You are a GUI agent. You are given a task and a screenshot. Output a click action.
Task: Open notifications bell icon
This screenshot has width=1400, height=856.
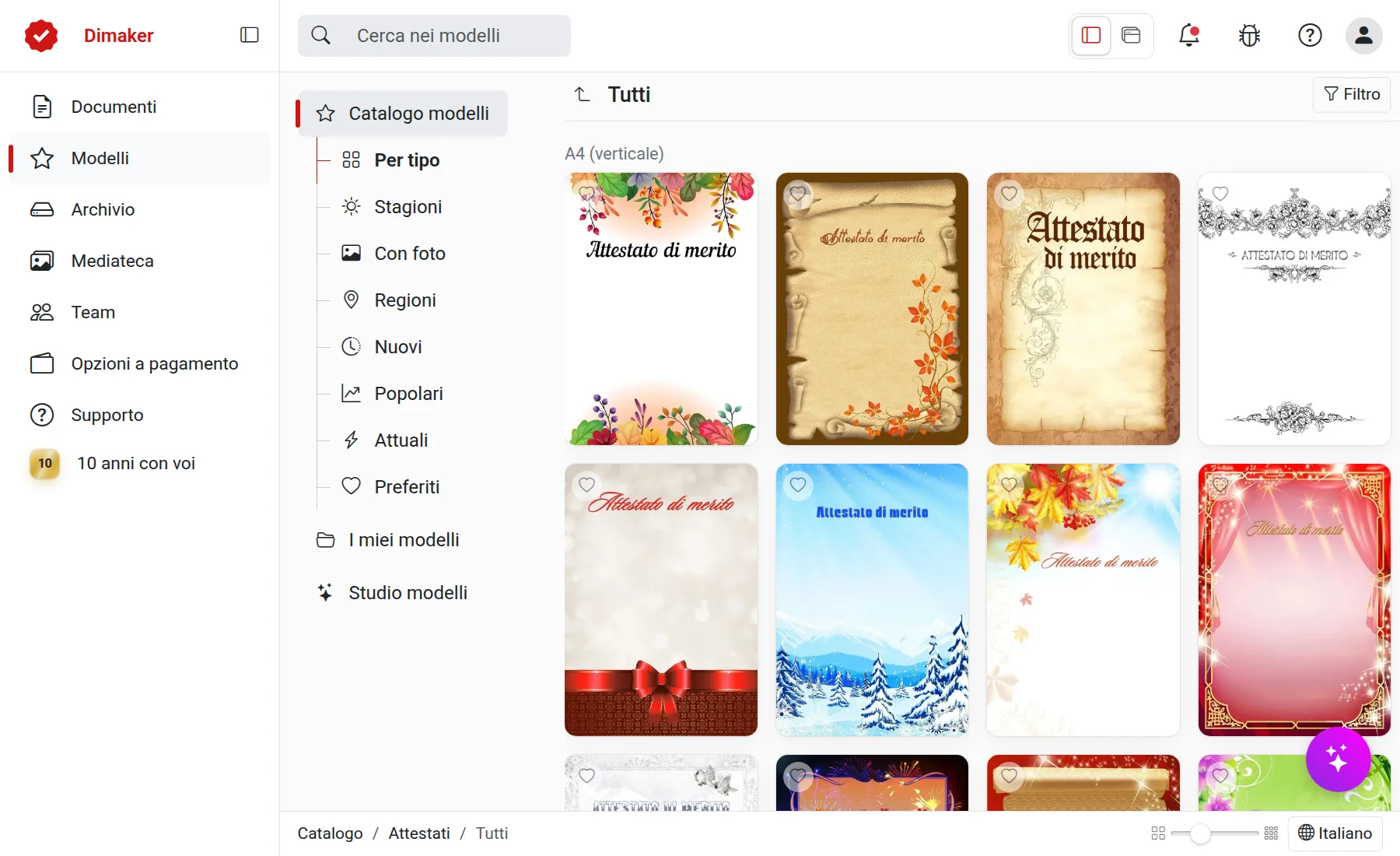(x=1188, y=35)
